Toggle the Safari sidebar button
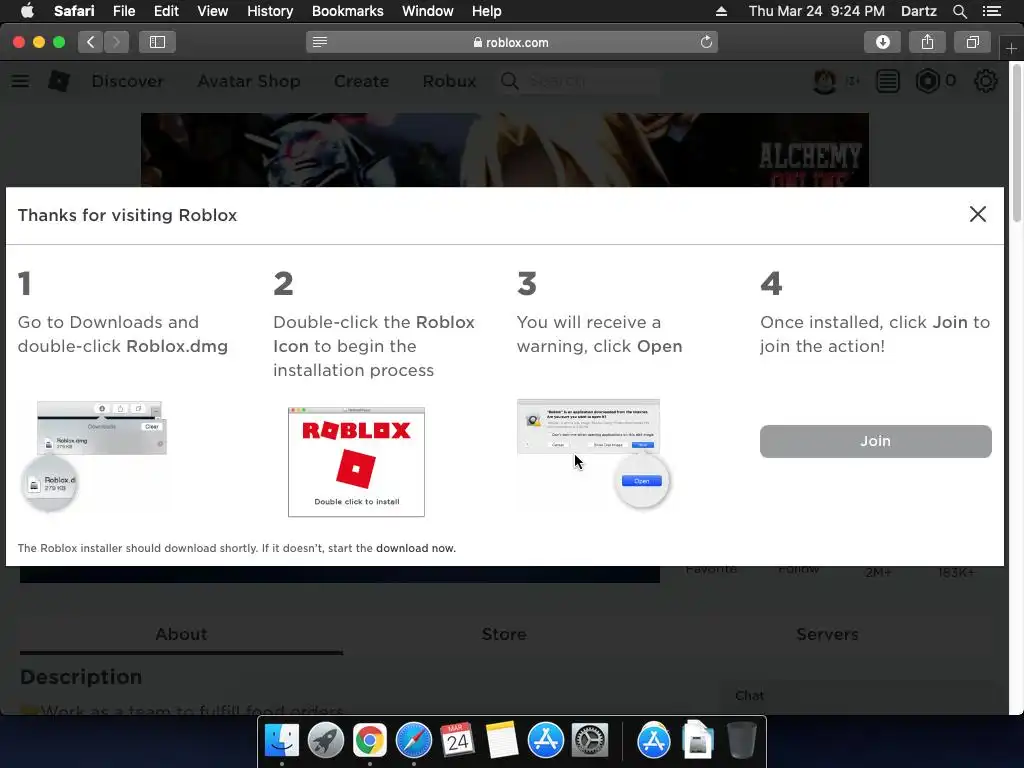Viewport: 1024px width, 768px height. coord(157,42)
